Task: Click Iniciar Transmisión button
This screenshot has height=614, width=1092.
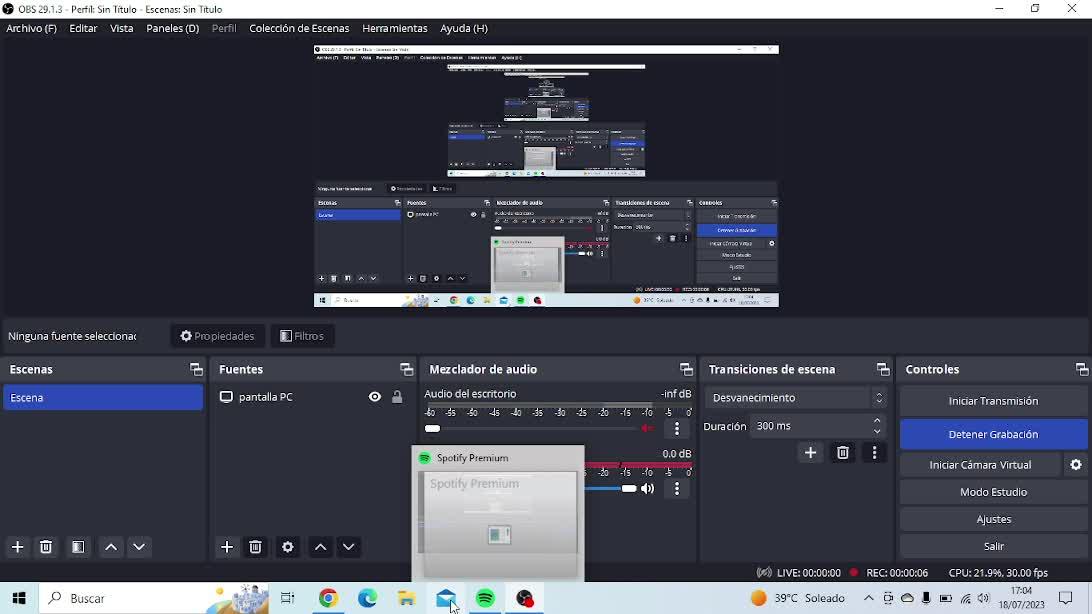Action: [x=993, y=402]
